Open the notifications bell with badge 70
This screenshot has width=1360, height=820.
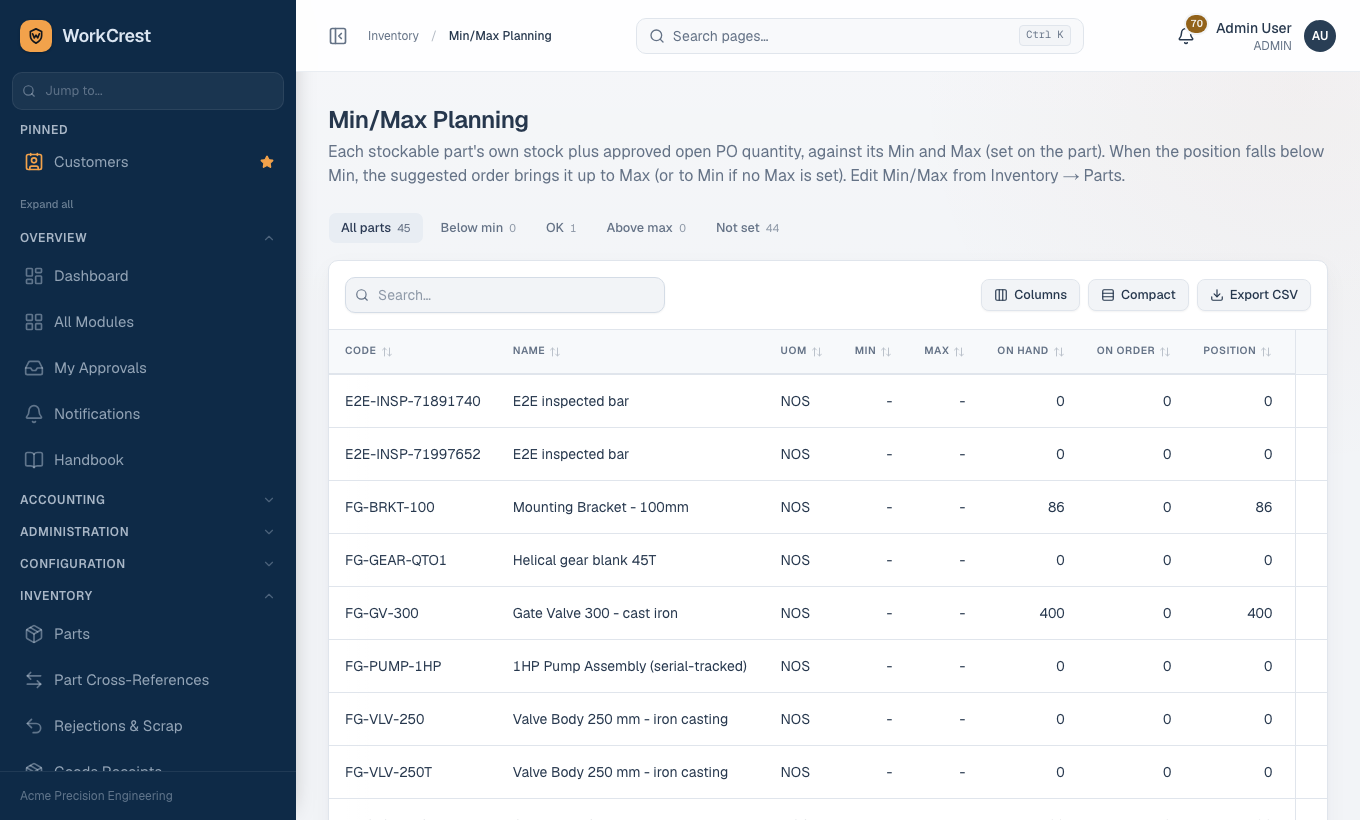[x=1186, y=36]
